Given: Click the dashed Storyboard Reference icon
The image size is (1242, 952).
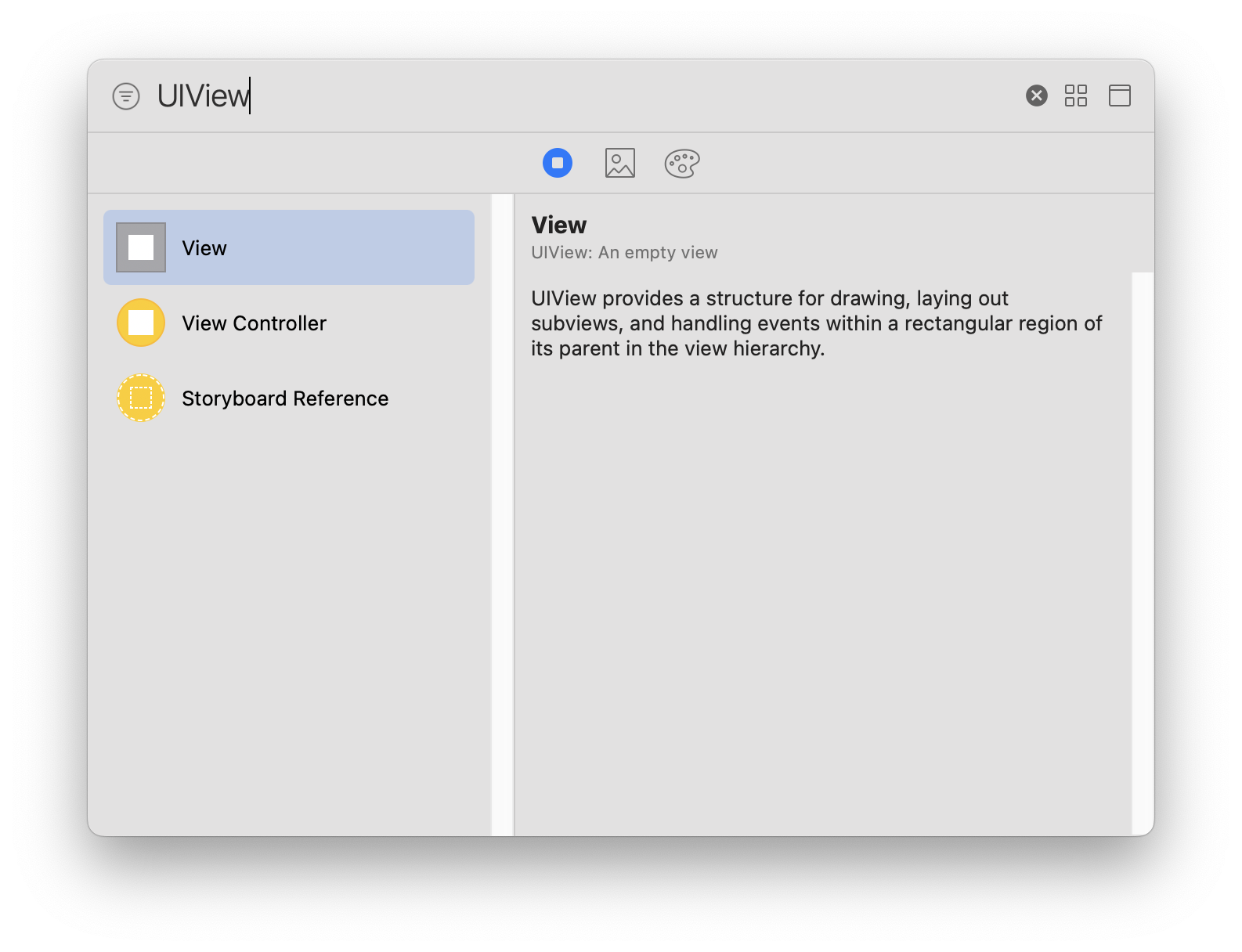Looking at the screenshot, I should (141, 398).
